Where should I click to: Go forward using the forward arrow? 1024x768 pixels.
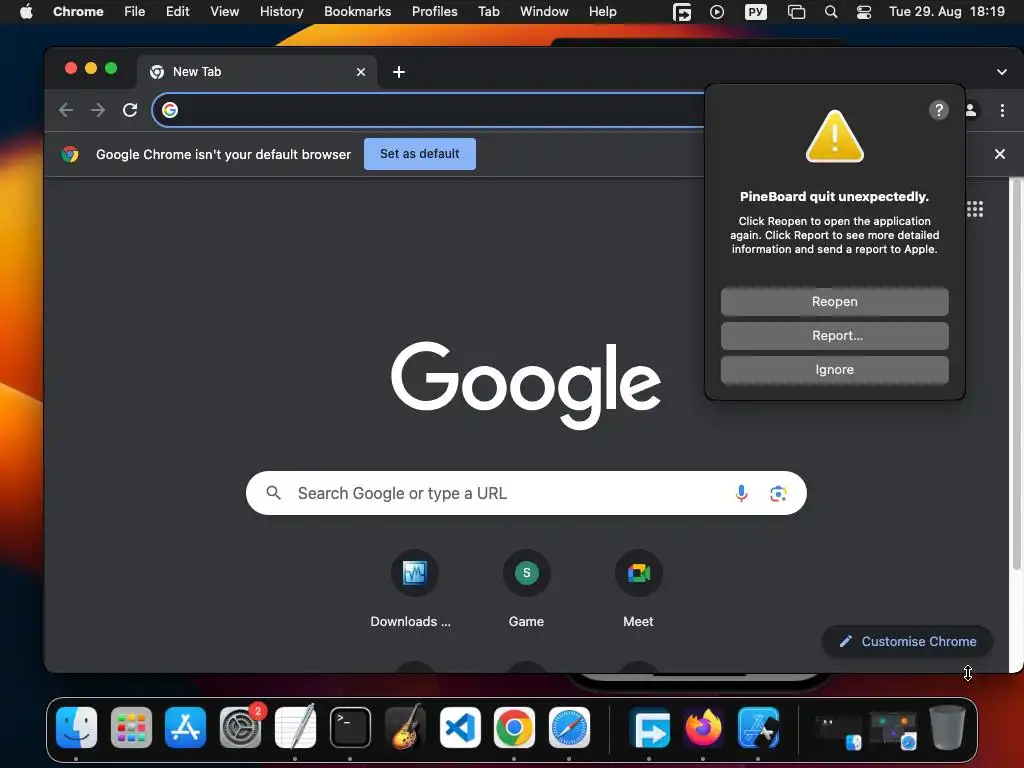pyautogui.click(x=98, y=110)
